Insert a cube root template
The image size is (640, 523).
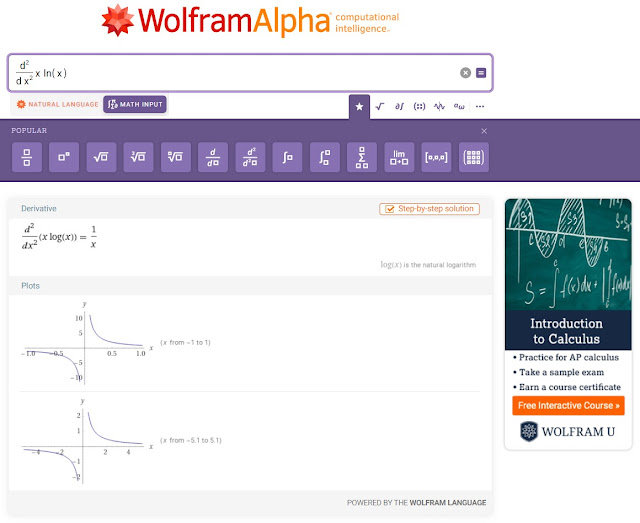point(138,157)
